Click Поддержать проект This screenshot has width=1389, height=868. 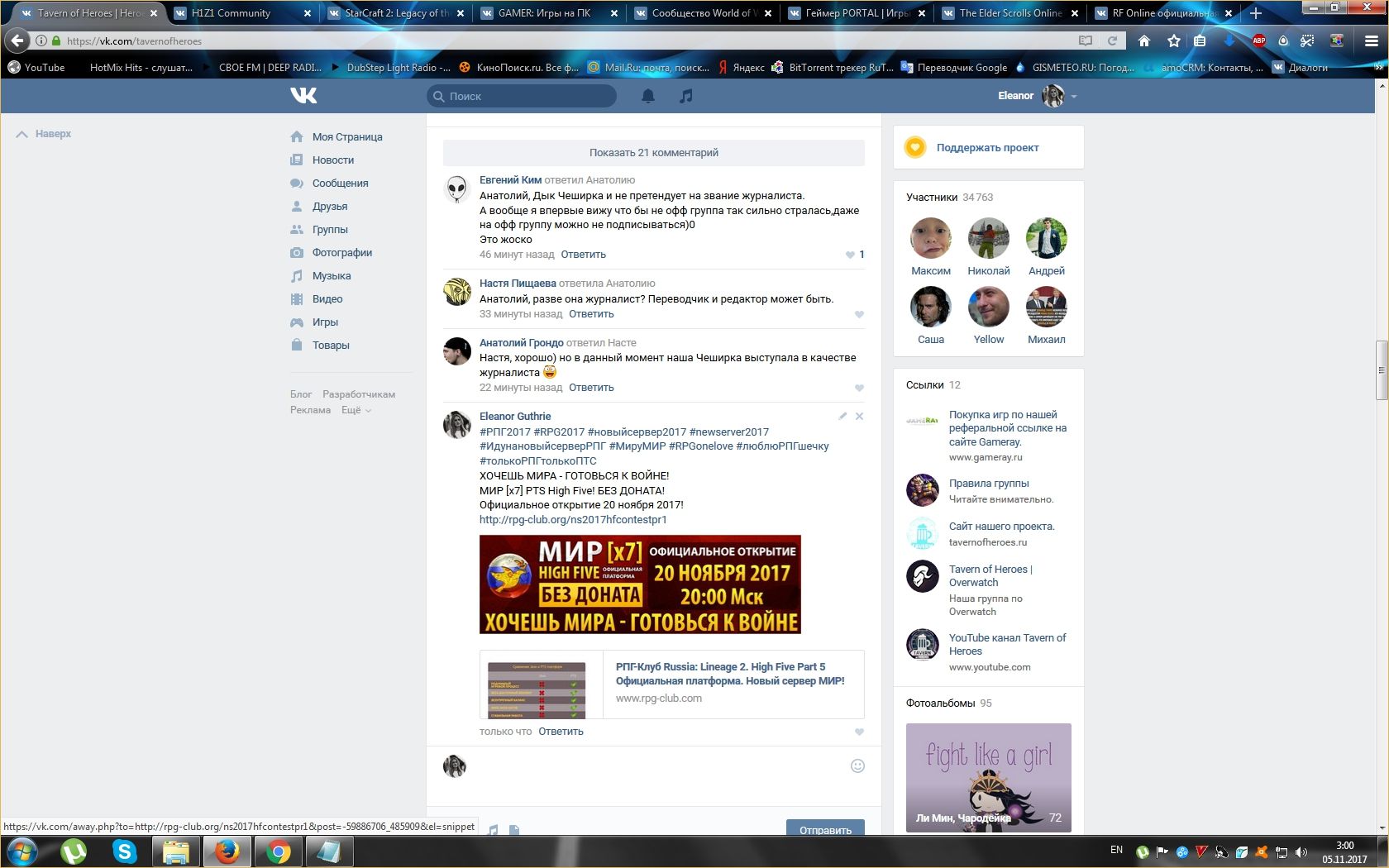[987, 148]
